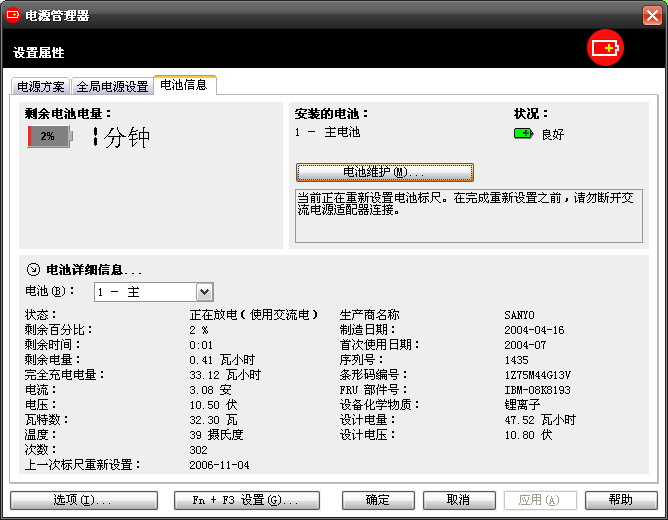Click the title bar power manager icon
668x520 pixels.
pos(13,15)
